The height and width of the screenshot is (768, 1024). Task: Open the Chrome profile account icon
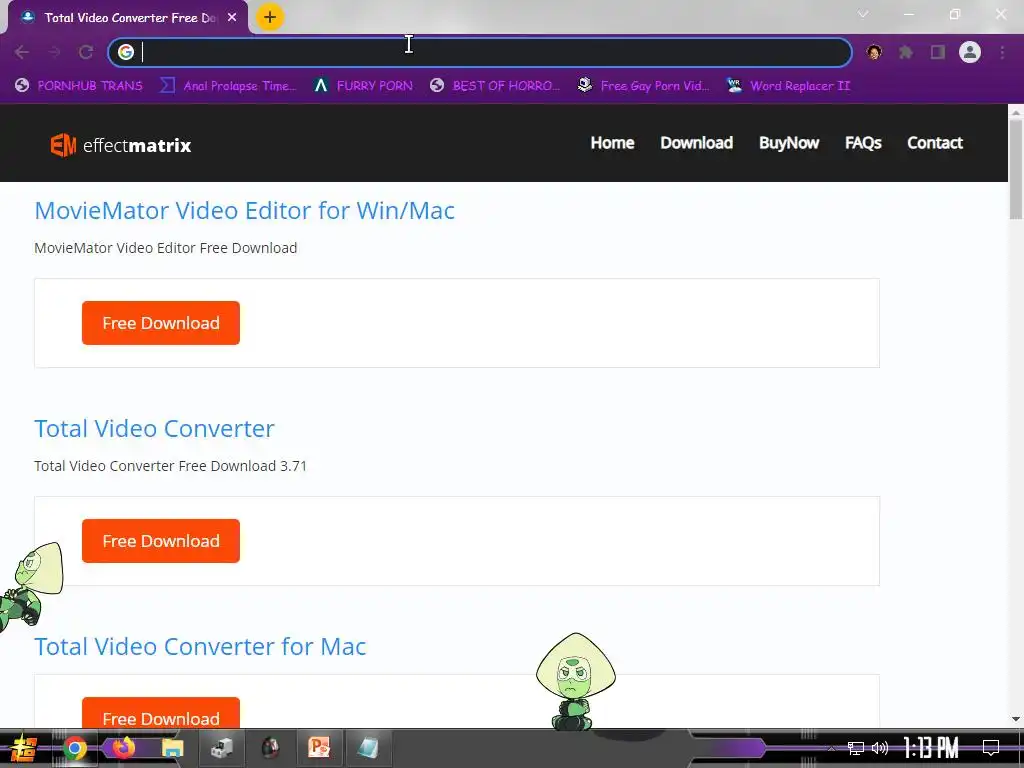pos(970,52)
